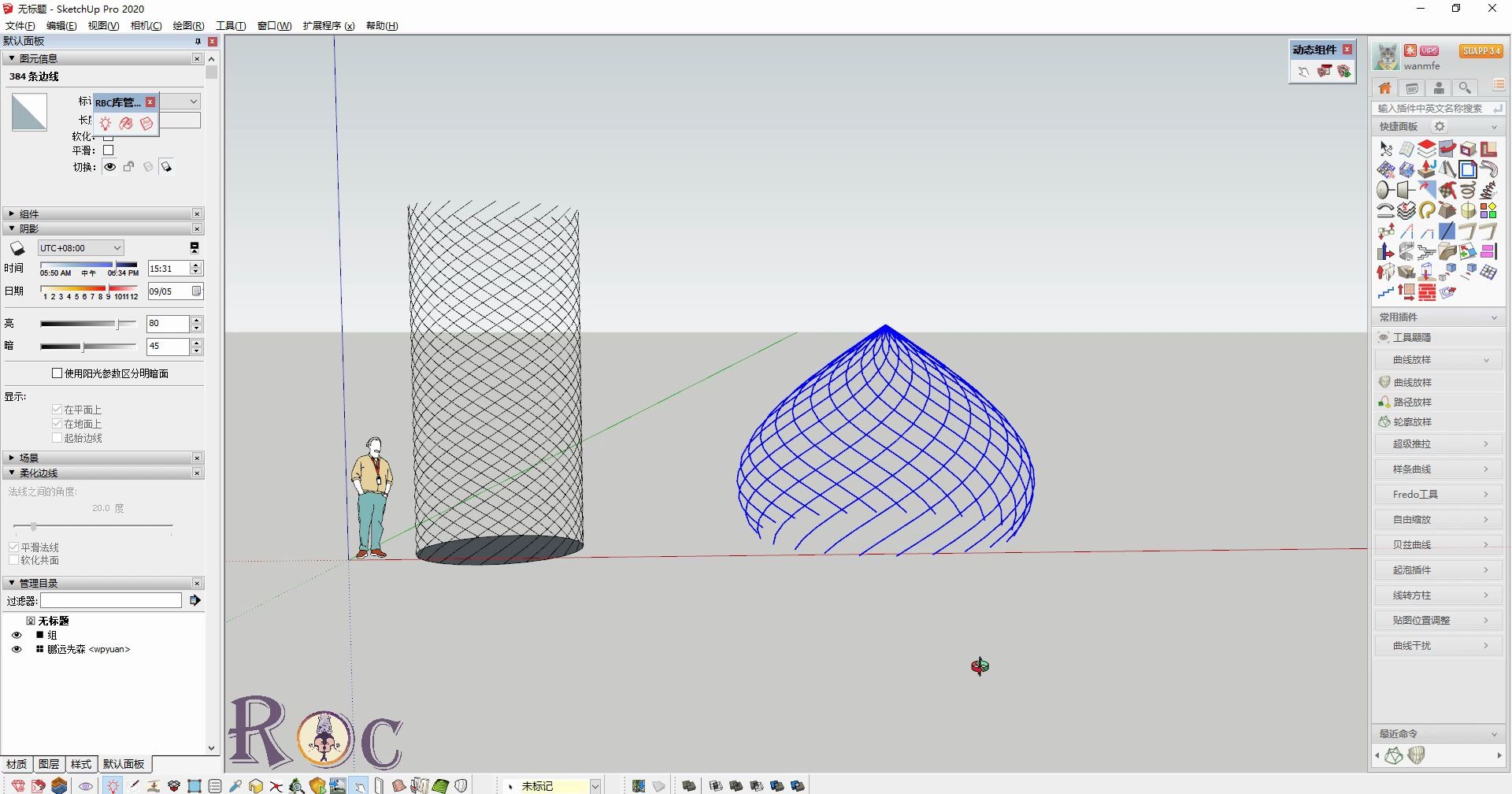Collapse the 柔化边缘 panel
The width and height of the screenshot is (1512, 794).
11,473
